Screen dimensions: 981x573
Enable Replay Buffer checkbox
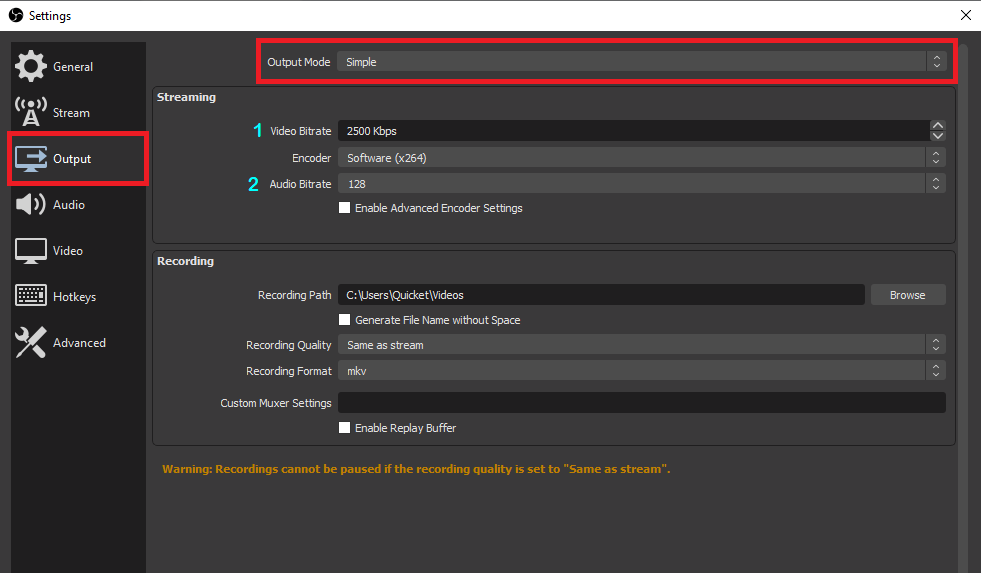point(344,428)
